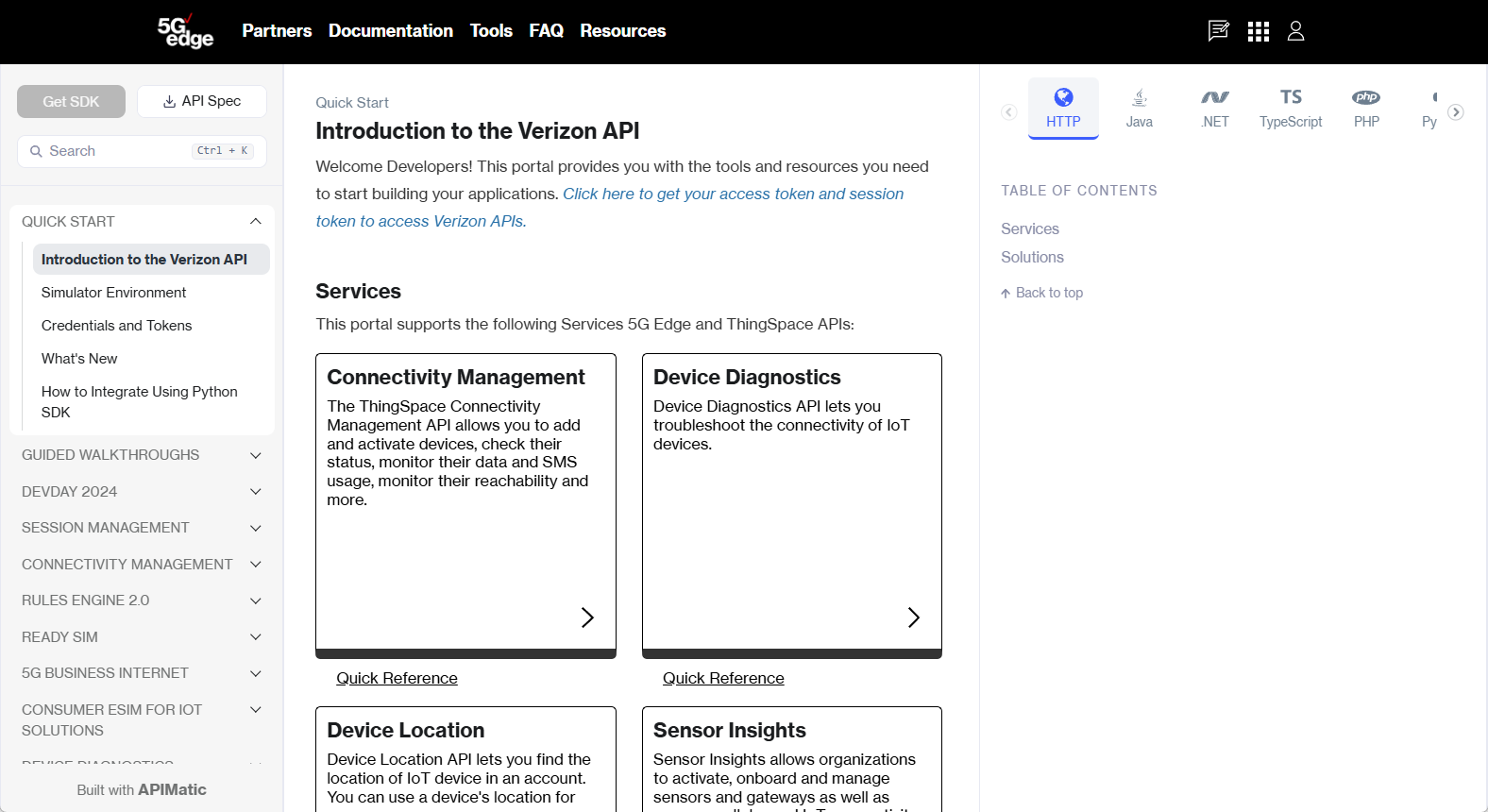Viewport: 1488px width, 812px height.
Task: Click the Device Diagnostics card title
Action: click(747, 377)
